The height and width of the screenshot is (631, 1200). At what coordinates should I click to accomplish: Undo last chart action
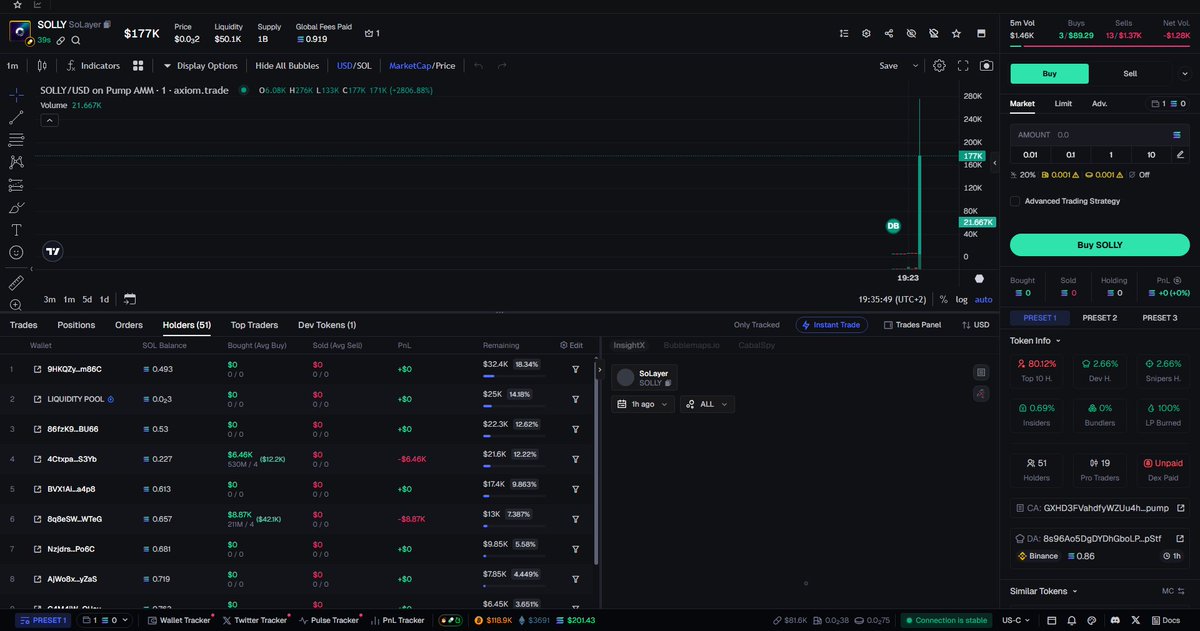[478, 66]
